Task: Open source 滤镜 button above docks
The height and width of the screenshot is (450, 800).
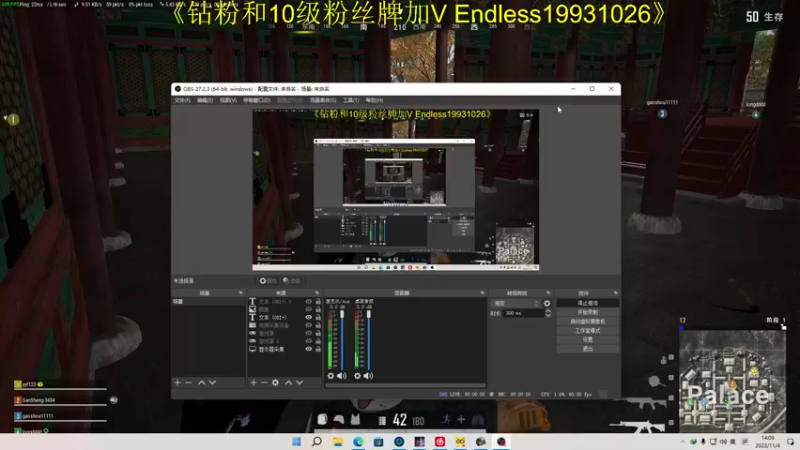Action: click(x=292, y=281)
